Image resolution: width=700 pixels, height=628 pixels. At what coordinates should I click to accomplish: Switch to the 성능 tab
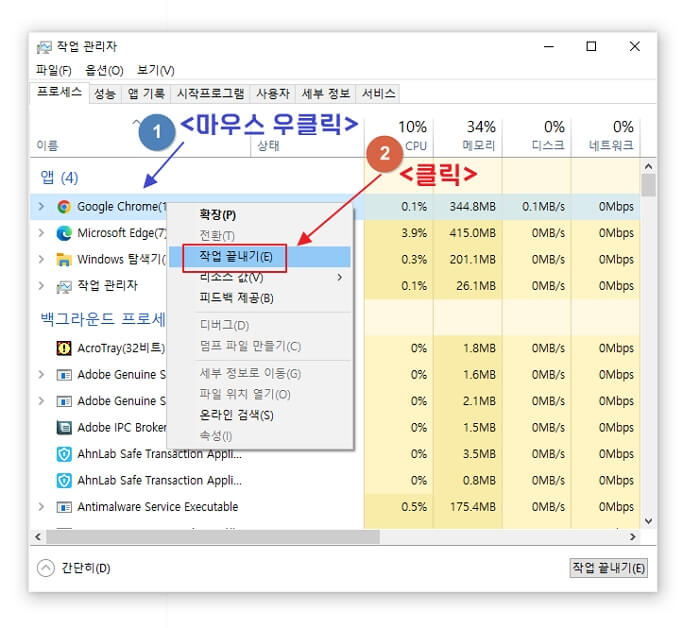pos(105,94)
